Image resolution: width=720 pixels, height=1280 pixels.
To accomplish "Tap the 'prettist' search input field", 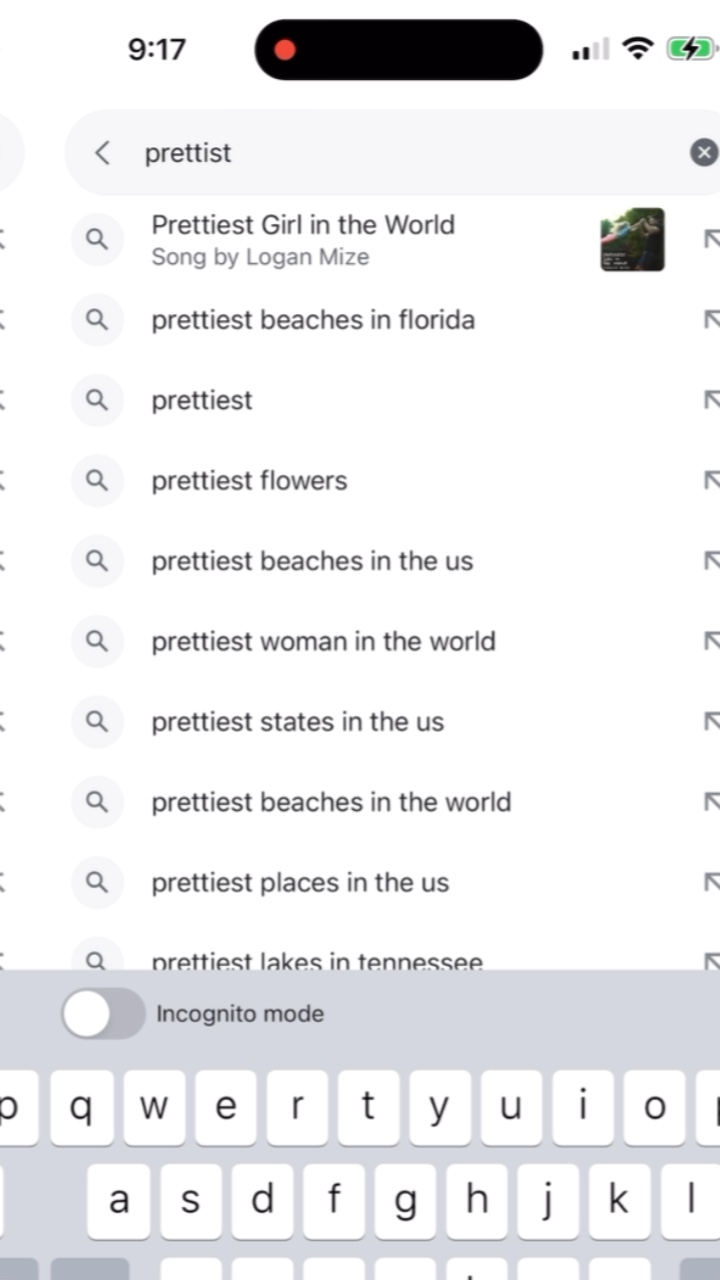I will [400, 153].
